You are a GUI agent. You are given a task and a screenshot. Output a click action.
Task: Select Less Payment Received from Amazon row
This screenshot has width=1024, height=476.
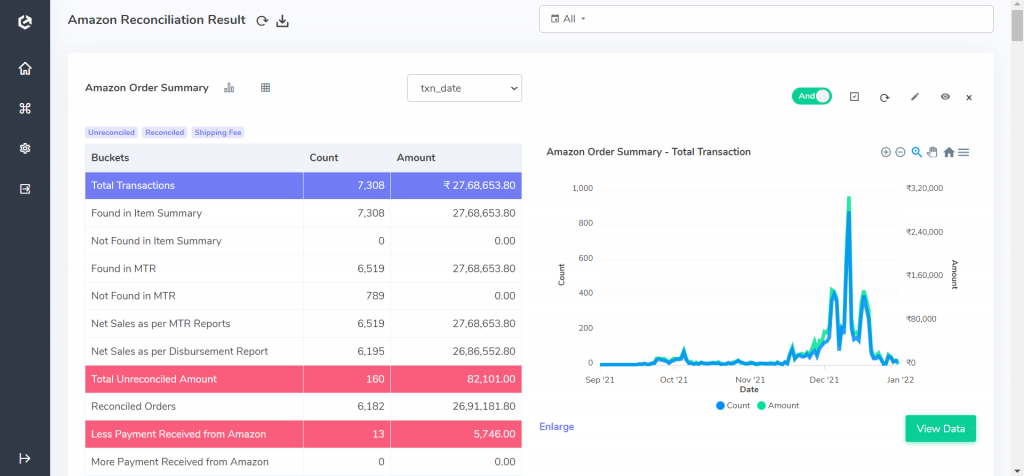pos(303,434)
